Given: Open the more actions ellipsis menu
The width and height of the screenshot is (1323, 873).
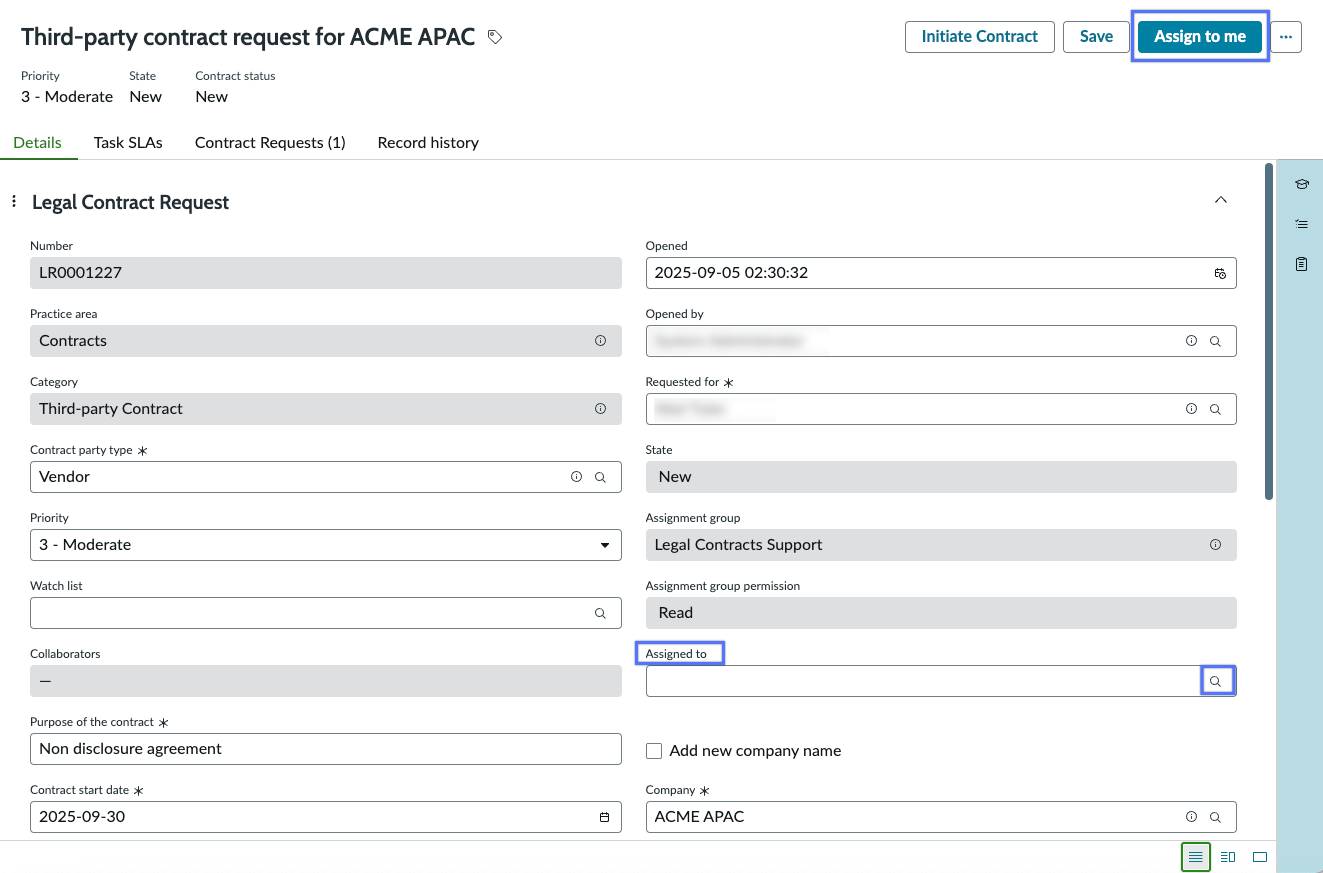Looking at the screenshot, I should [x=1286, y=37].
